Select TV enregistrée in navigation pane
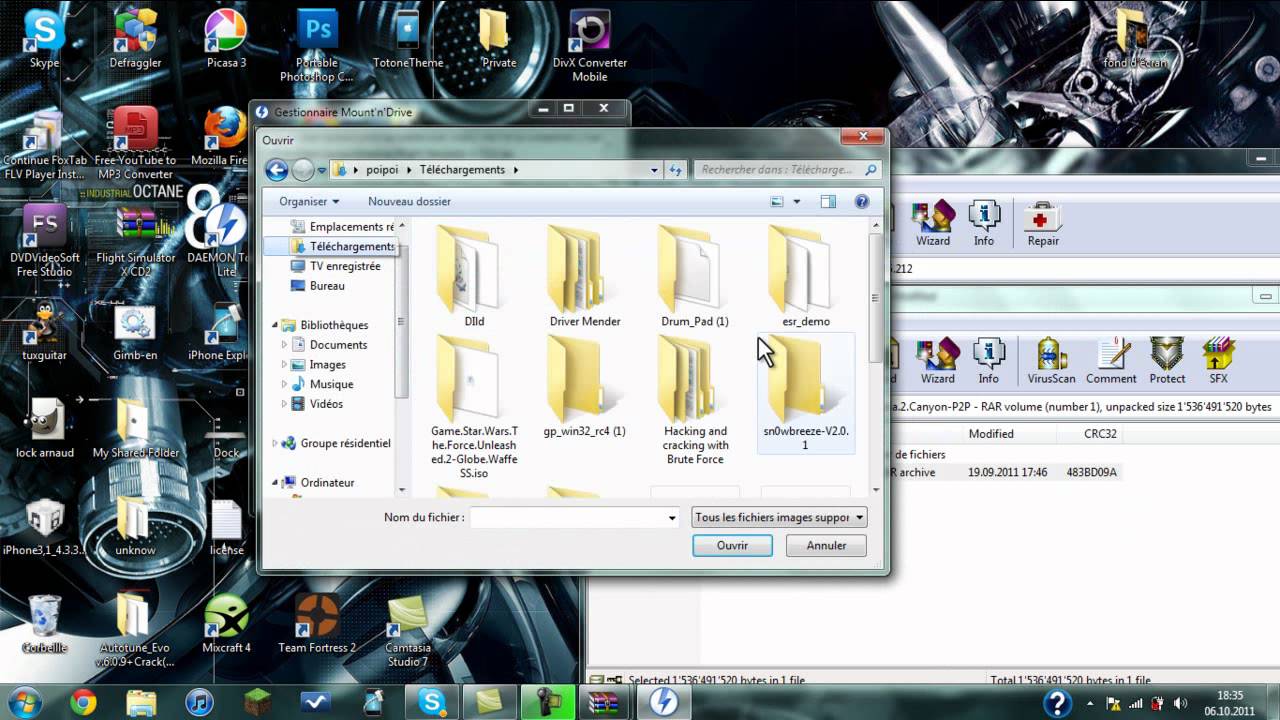 [334, 266]
